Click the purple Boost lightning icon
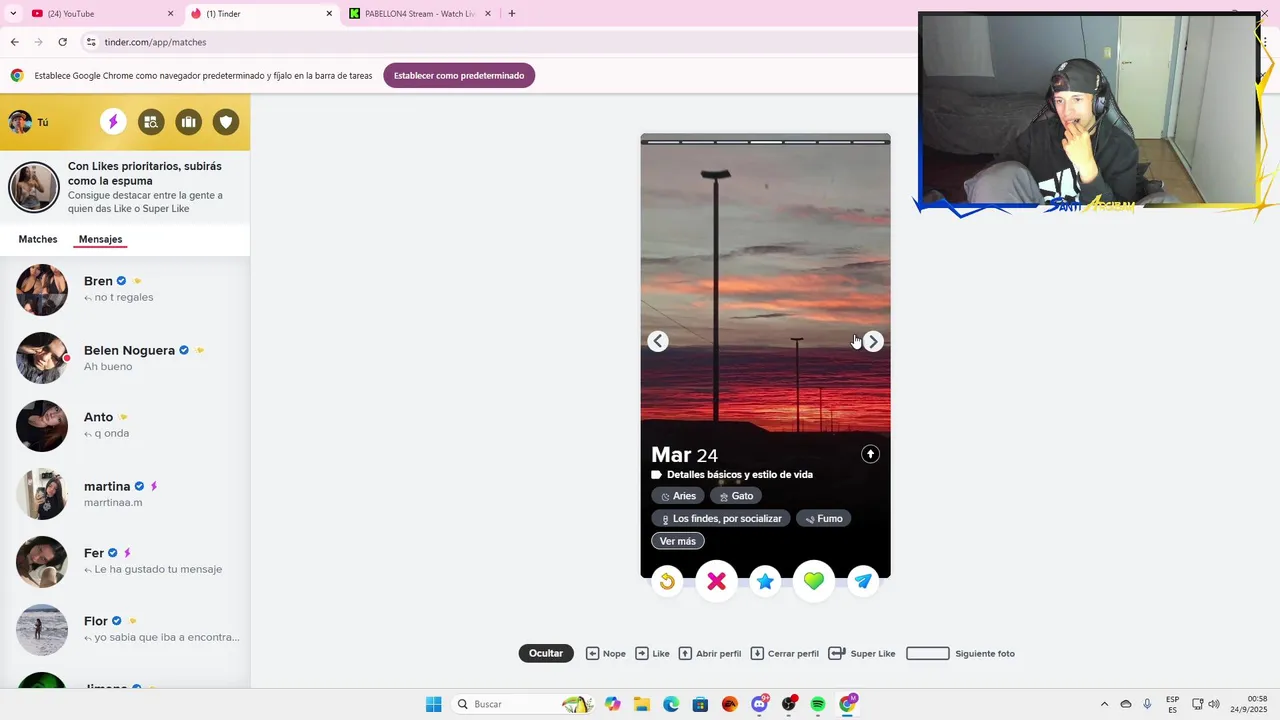This screenshot has width=1280, height=720. [113, 122]
